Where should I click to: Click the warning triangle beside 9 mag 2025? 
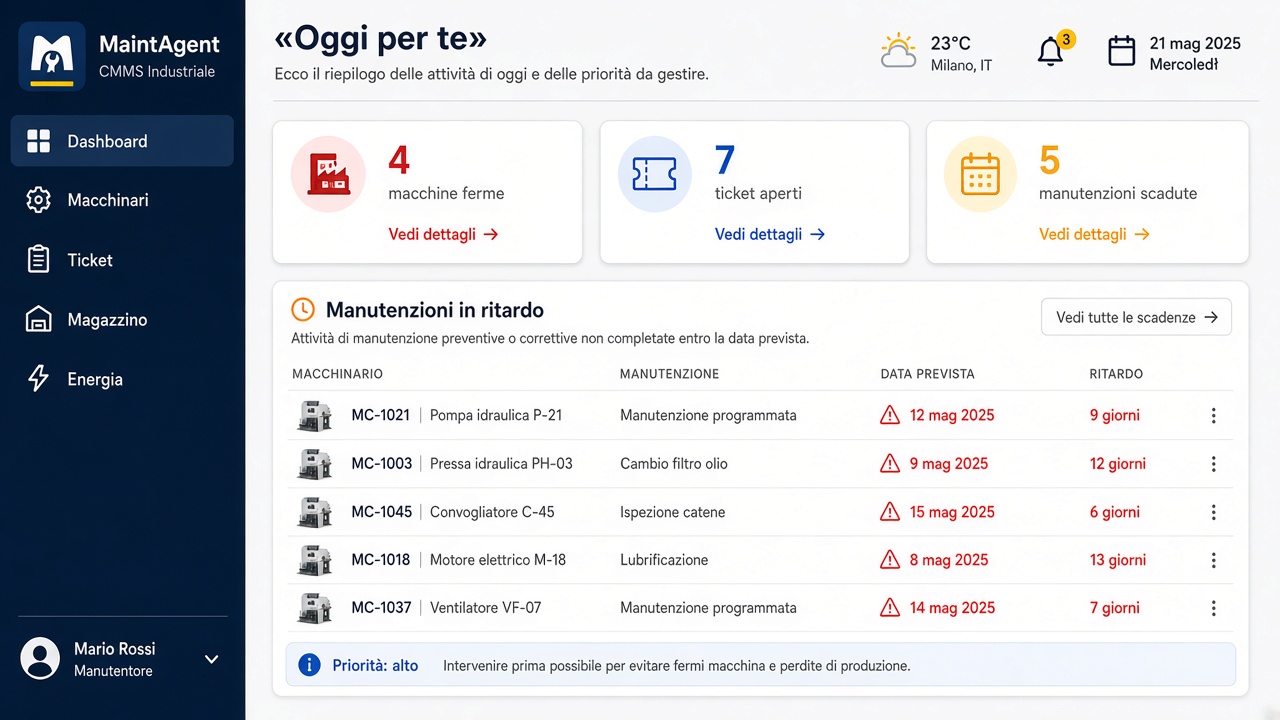point(890,463)
